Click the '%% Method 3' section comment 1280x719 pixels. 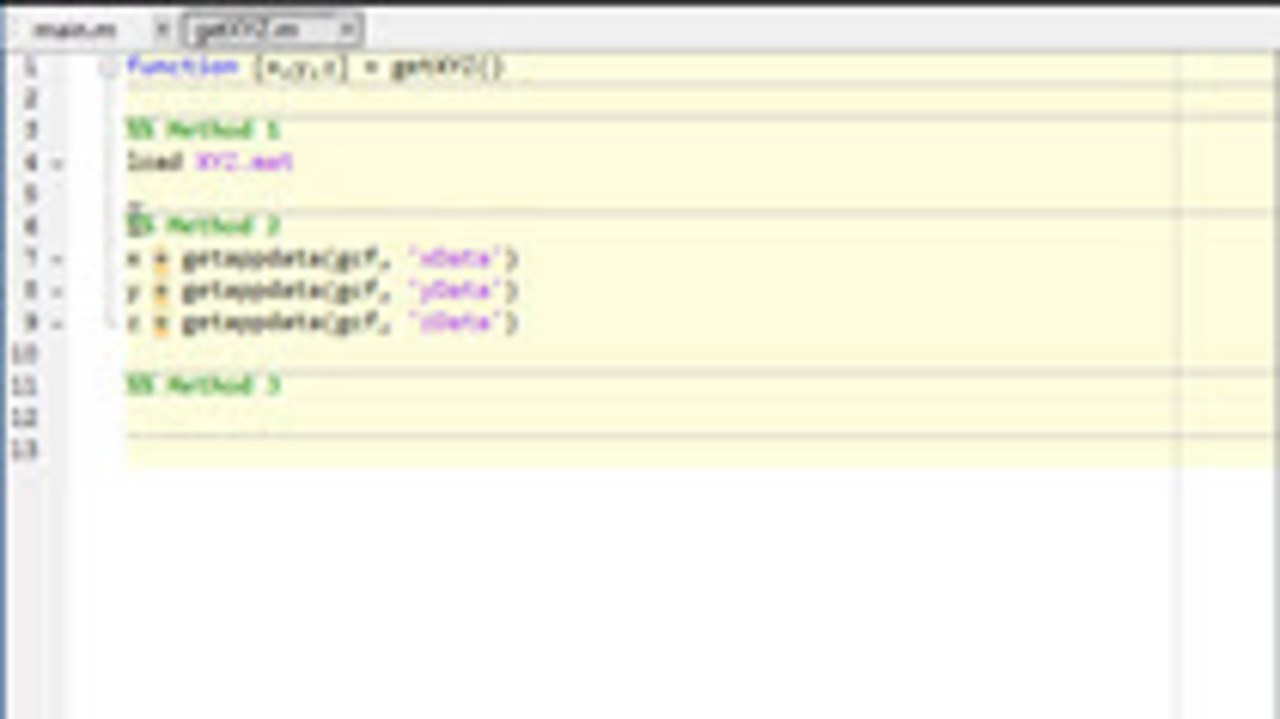pos(203,385)
